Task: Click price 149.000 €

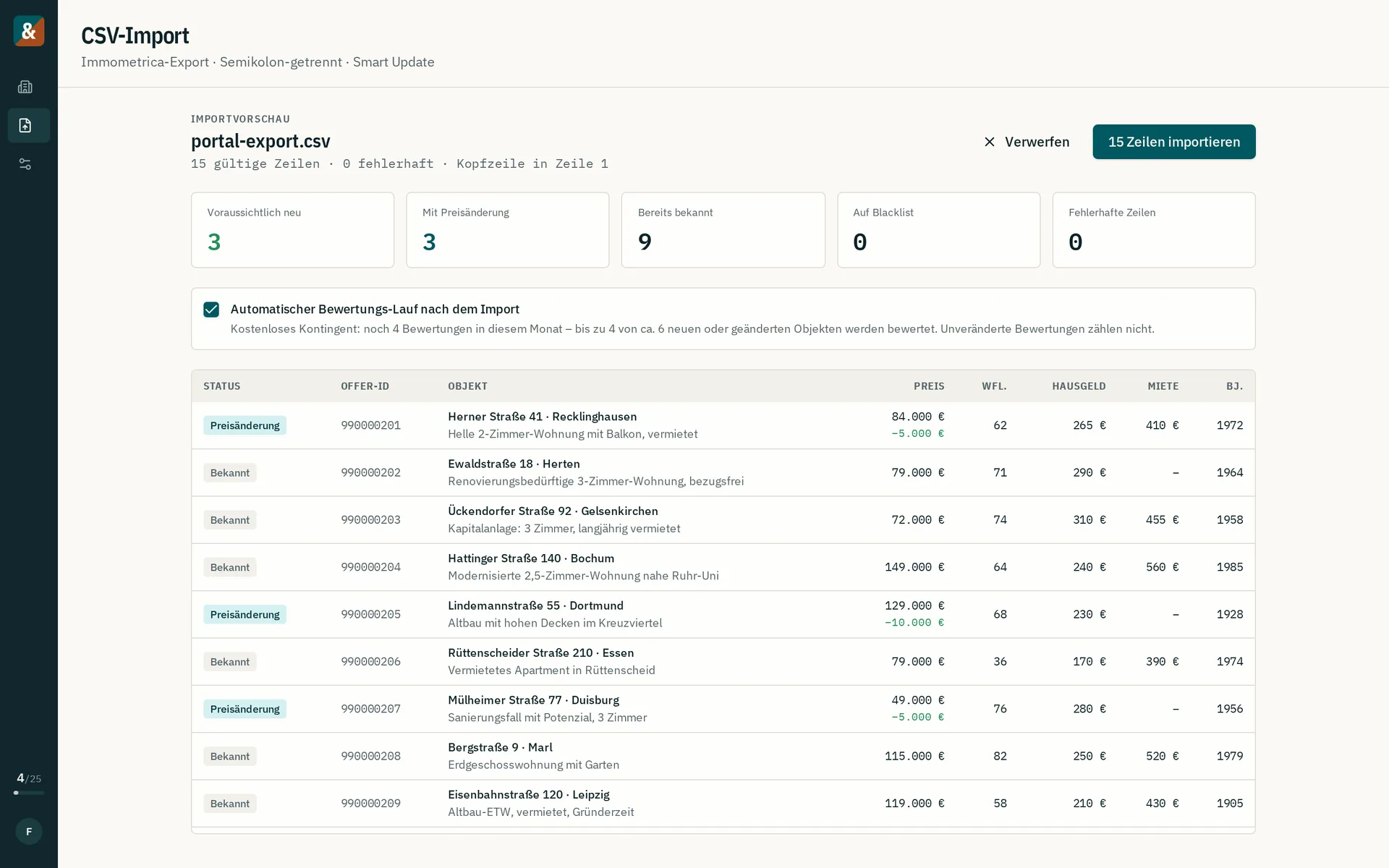Action: tap(914, 567)
